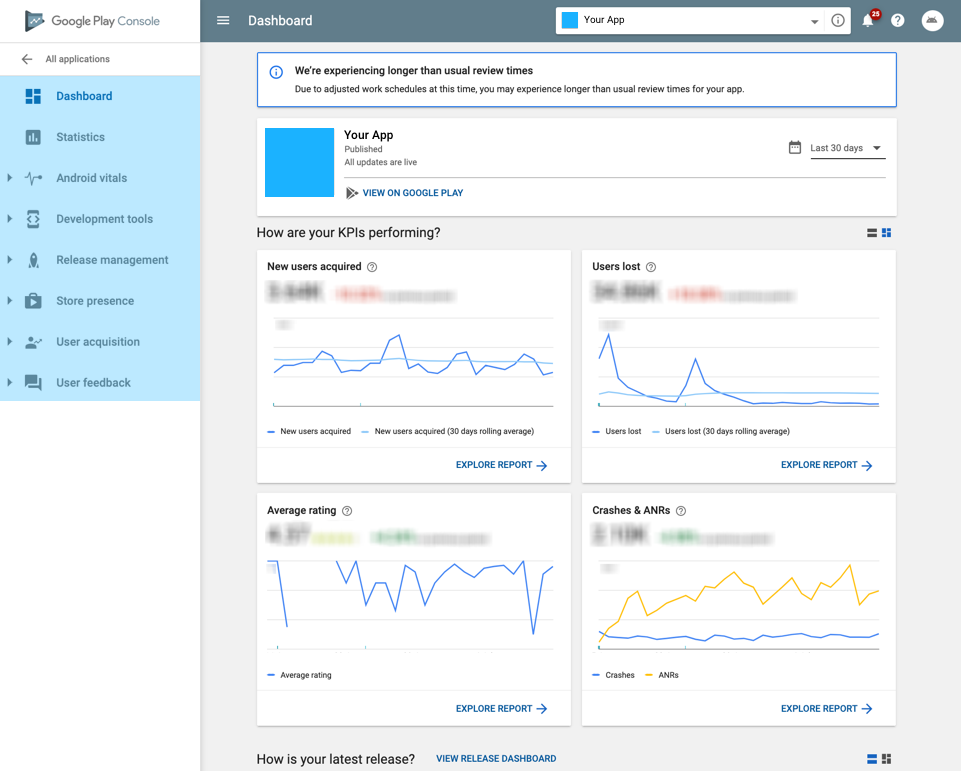Explore report for Users lost
The height and width of the screenshot is (771, 961).
826,465
